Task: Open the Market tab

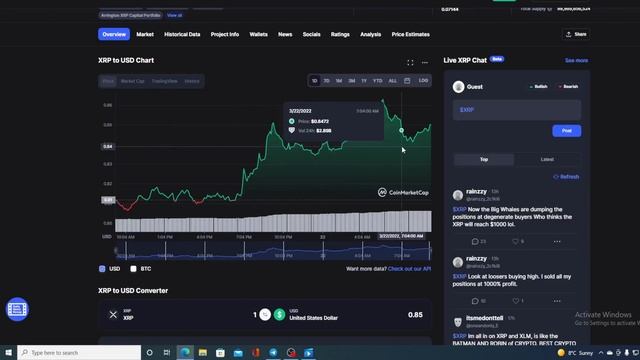Action: coord(145,34)
